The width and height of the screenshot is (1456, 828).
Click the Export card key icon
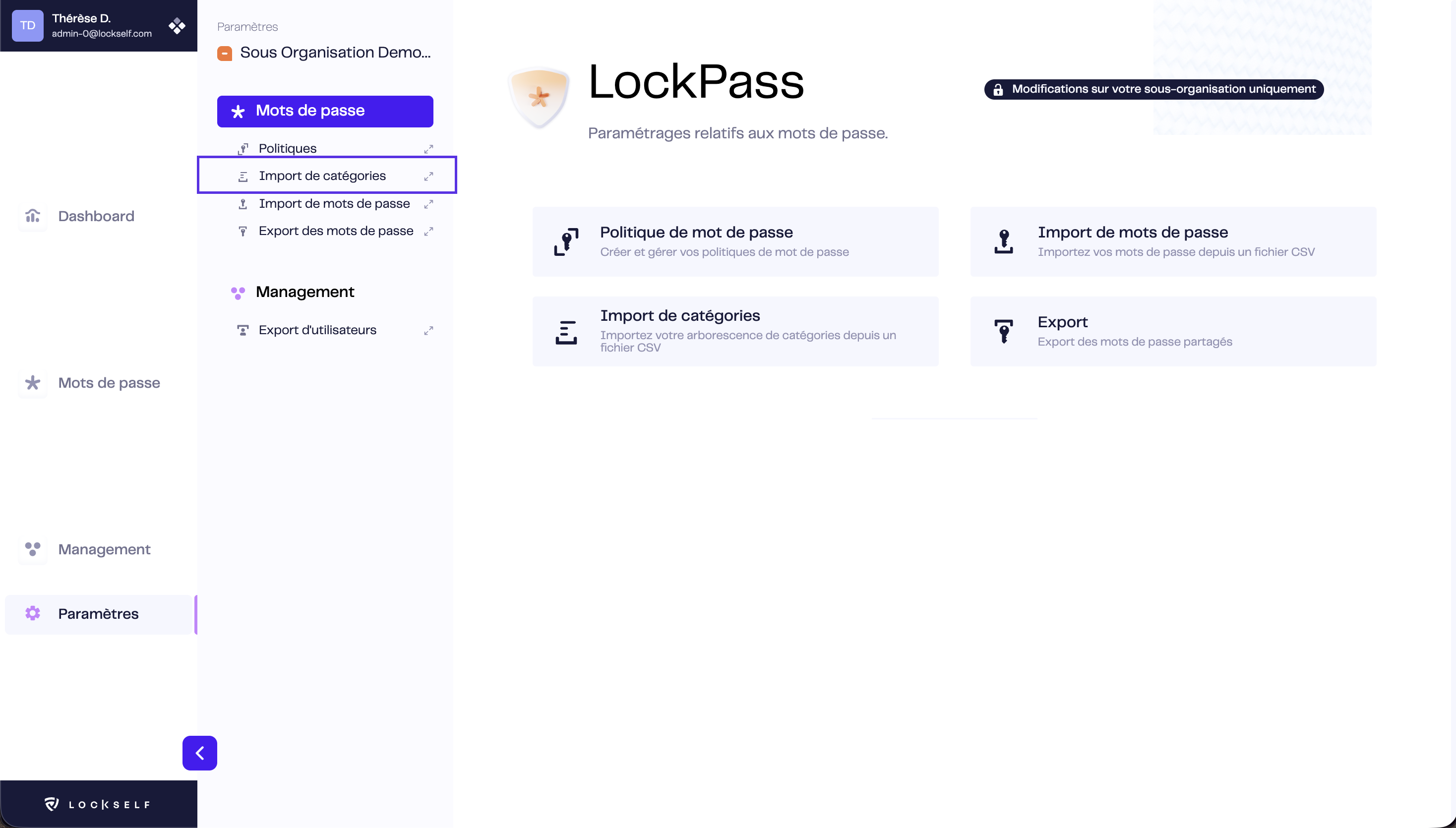click(x=1004, y=331)
